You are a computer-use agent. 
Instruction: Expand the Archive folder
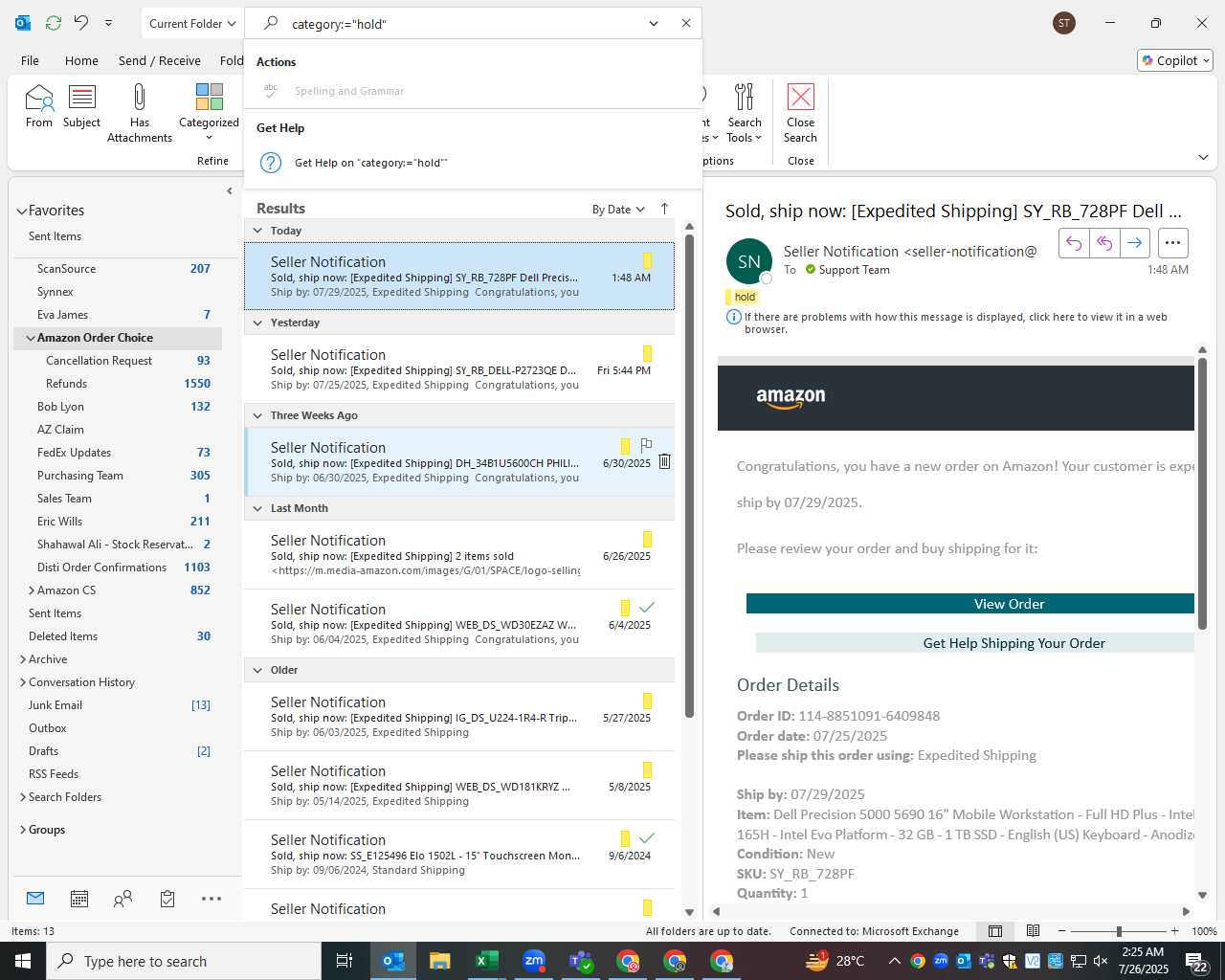click(x=23, y=659)
